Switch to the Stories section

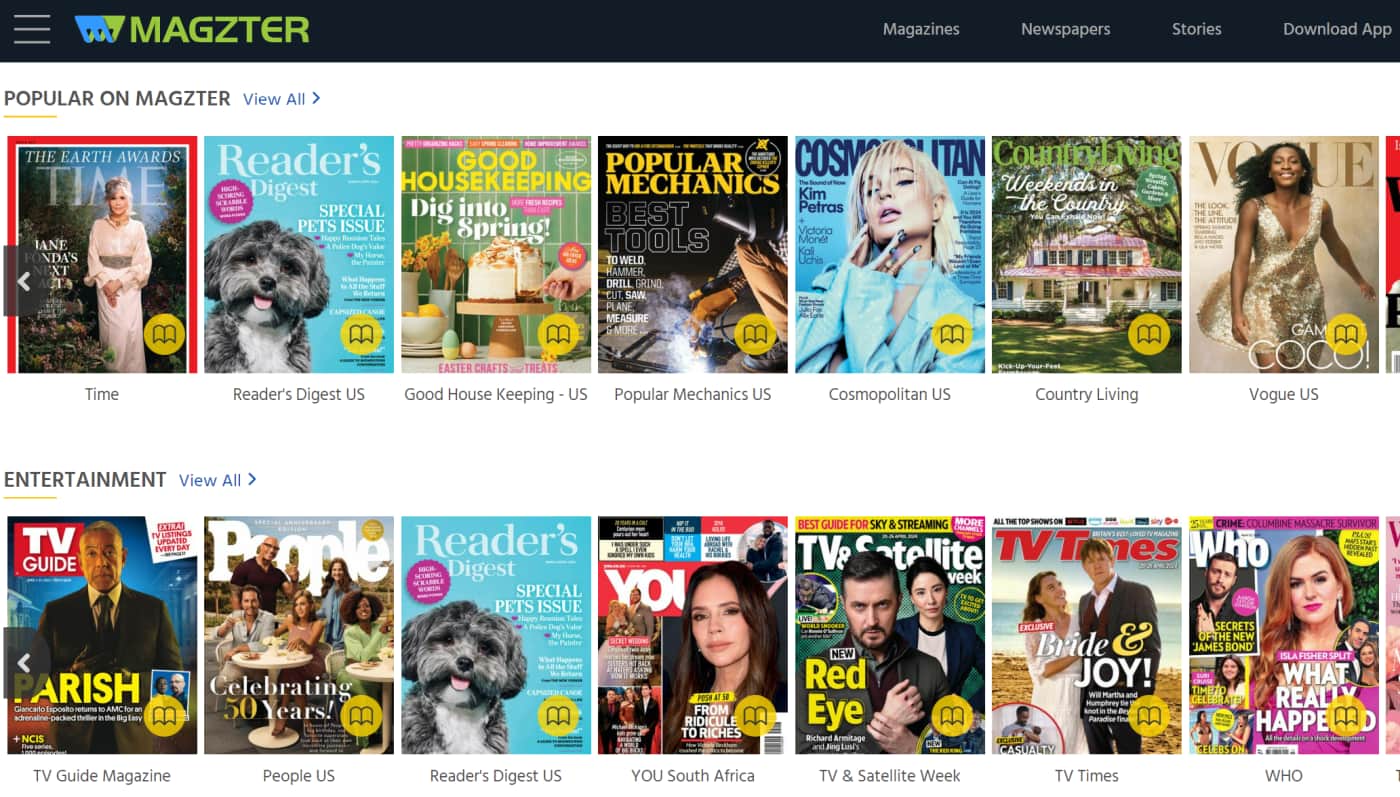click(x=1196, y=29)
